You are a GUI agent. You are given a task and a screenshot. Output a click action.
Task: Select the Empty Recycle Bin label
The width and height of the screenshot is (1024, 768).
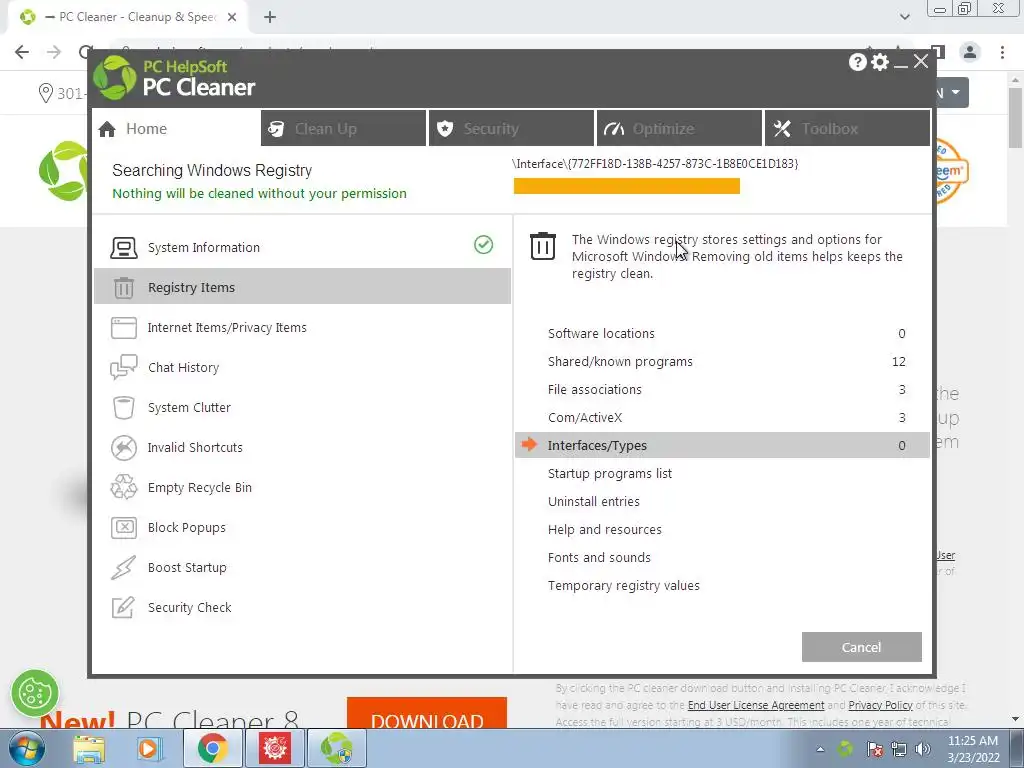tap(200, 487)
